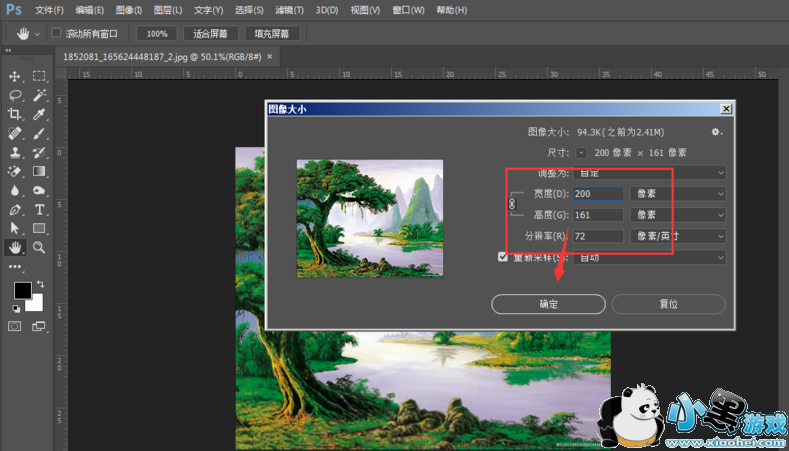789x451 pixels.
Task: Select the Brush tool
Action: pos(39,133)
